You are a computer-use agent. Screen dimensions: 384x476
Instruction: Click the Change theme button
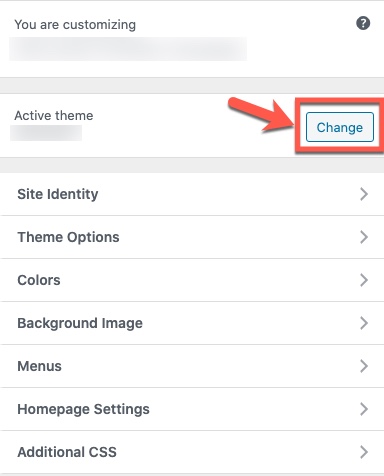point(340,127)
